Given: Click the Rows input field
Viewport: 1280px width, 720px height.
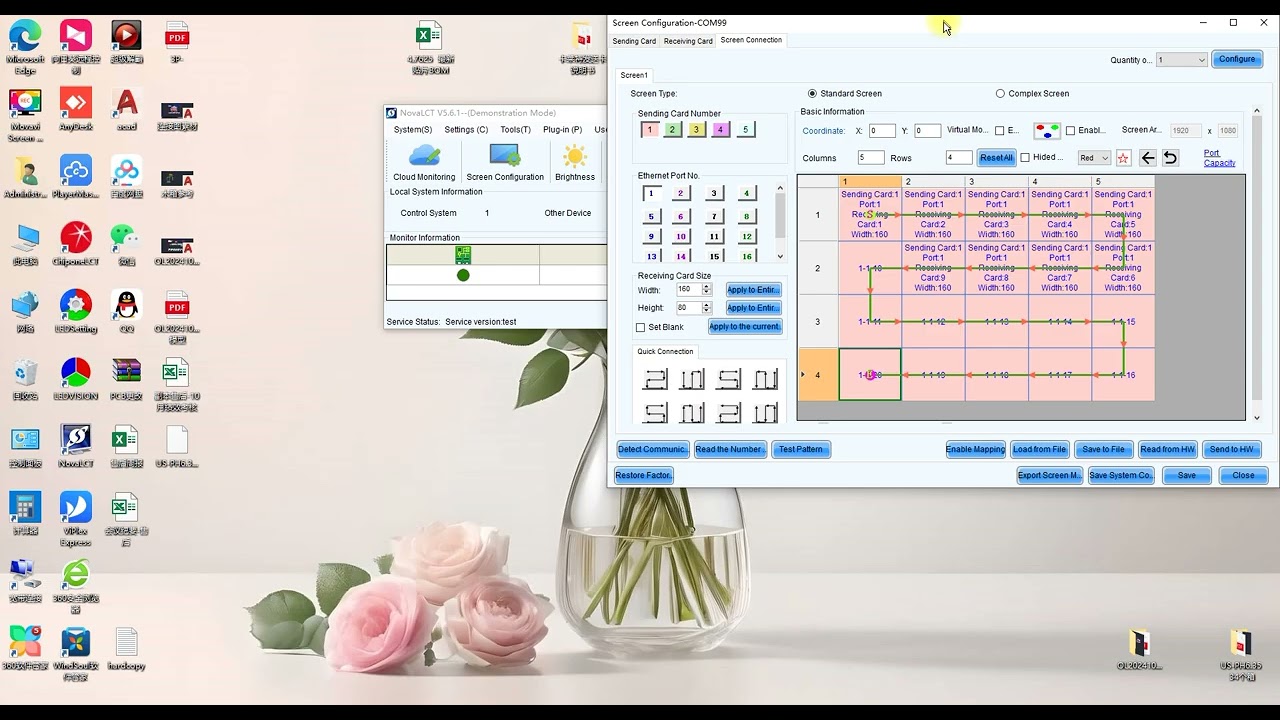Looking at the screenshot, I should 958,158.
